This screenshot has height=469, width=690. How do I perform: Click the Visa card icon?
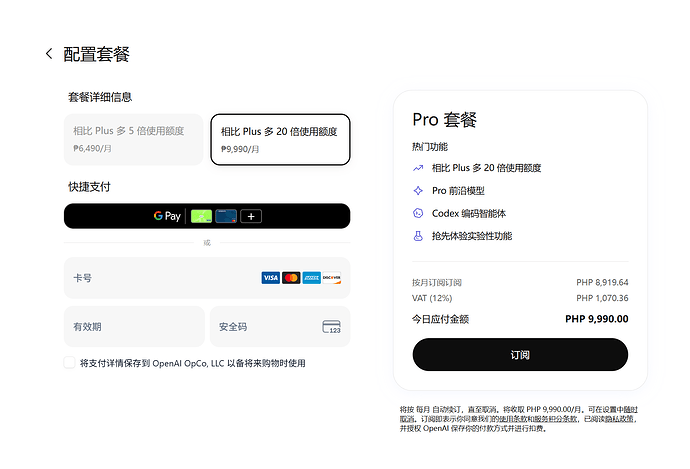[x=271, y=278]
